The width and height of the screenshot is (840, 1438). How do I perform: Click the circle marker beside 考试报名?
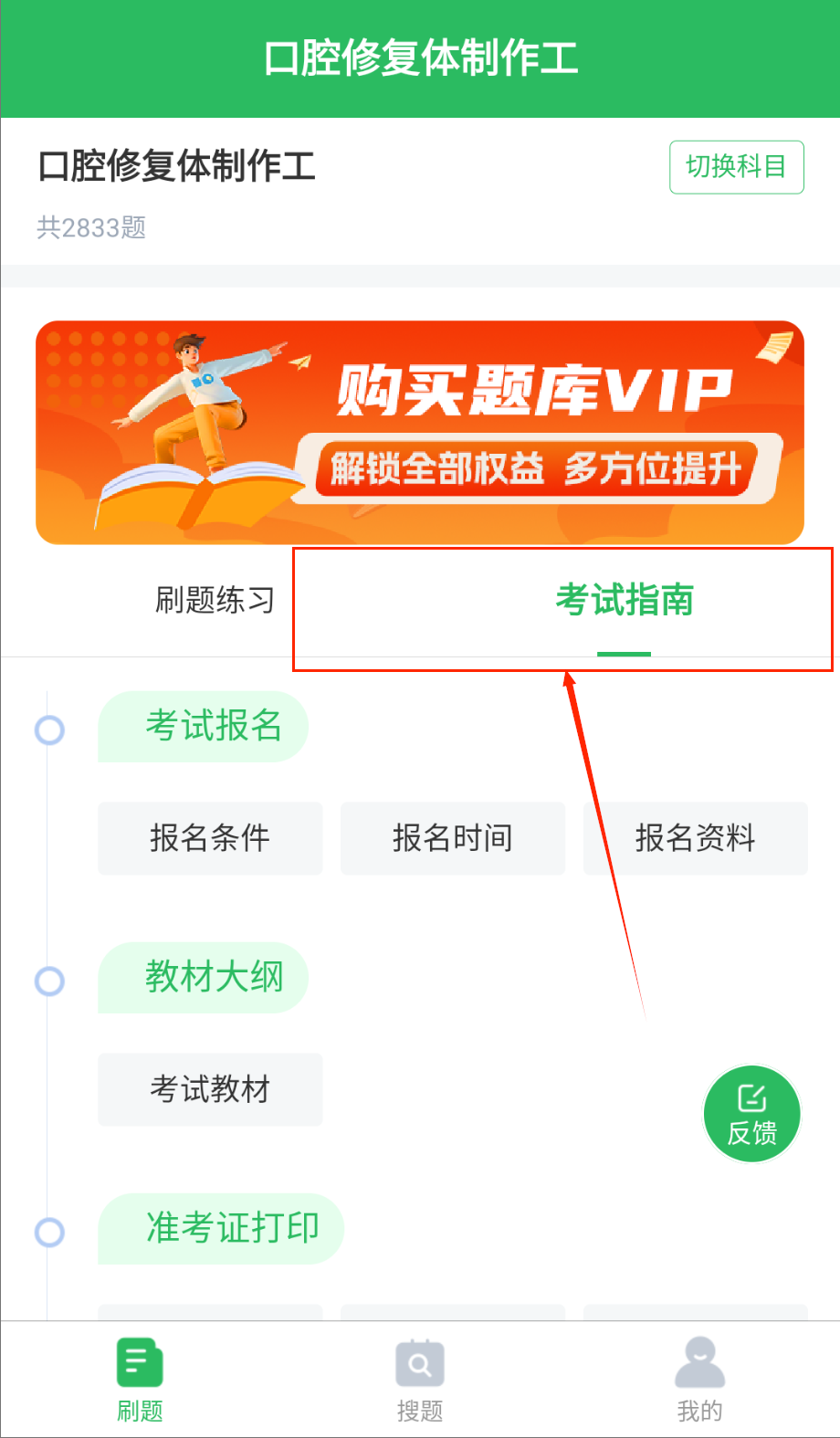click(x=49, y=729)
